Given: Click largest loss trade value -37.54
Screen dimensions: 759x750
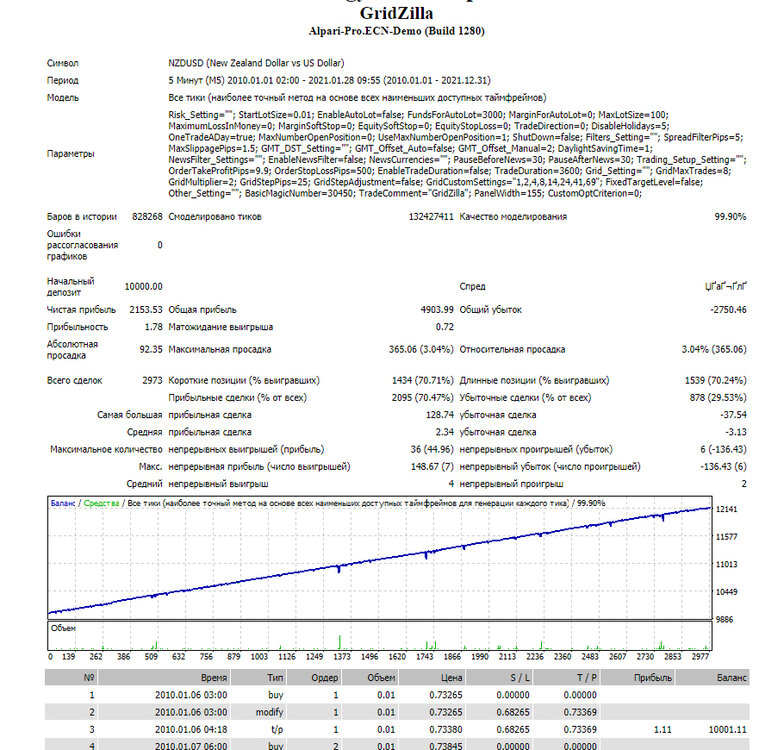Looking at the screenshot, I should [x=733, y=415].
